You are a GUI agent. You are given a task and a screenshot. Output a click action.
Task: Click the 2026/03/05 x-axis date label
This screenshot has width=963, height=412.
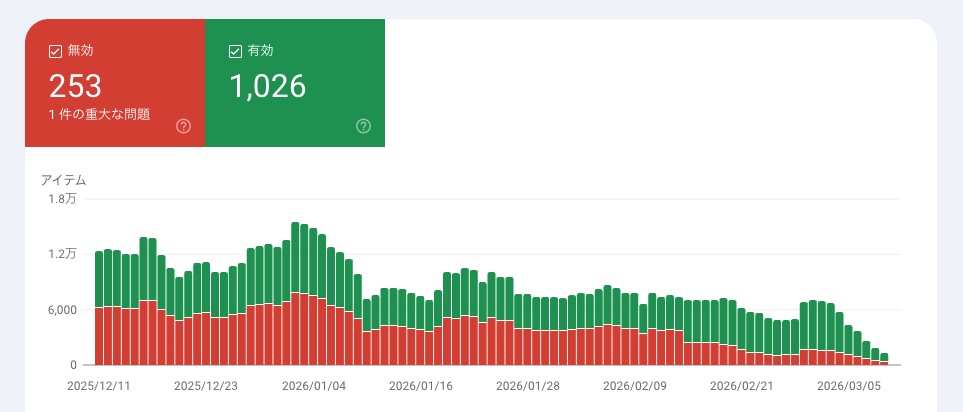pyautogui.click(x=847, y=384)
